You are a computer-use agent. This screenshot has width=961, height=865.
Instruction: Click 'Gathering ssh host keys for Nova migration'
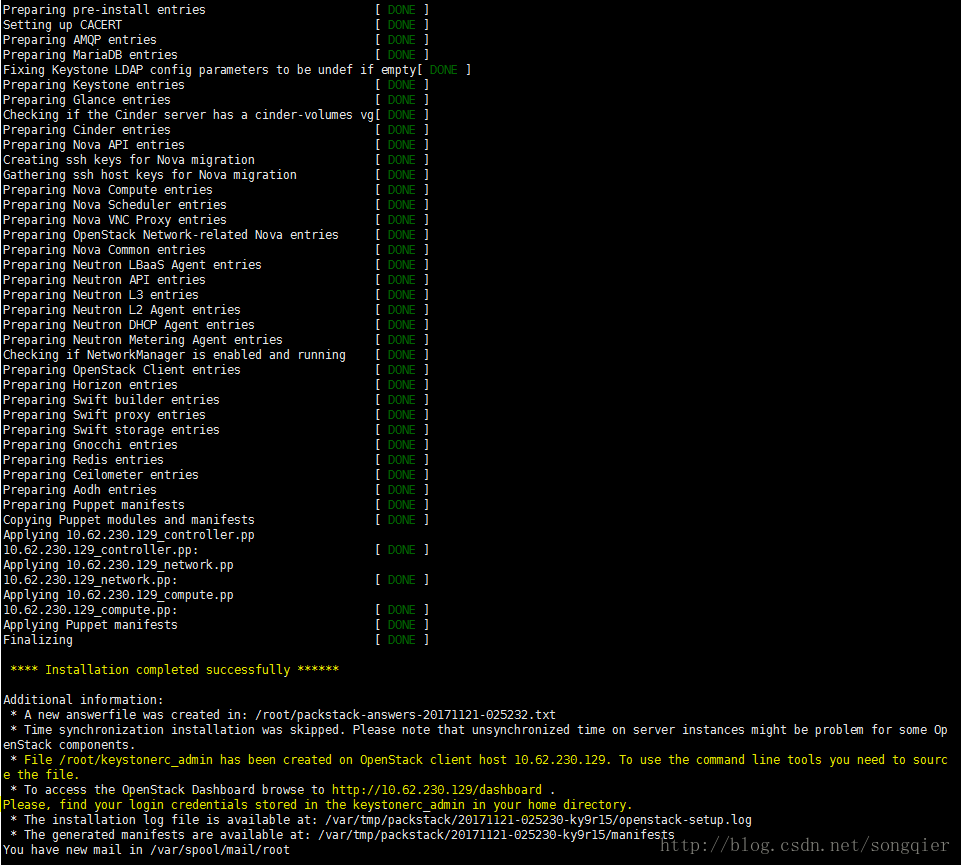150,175
